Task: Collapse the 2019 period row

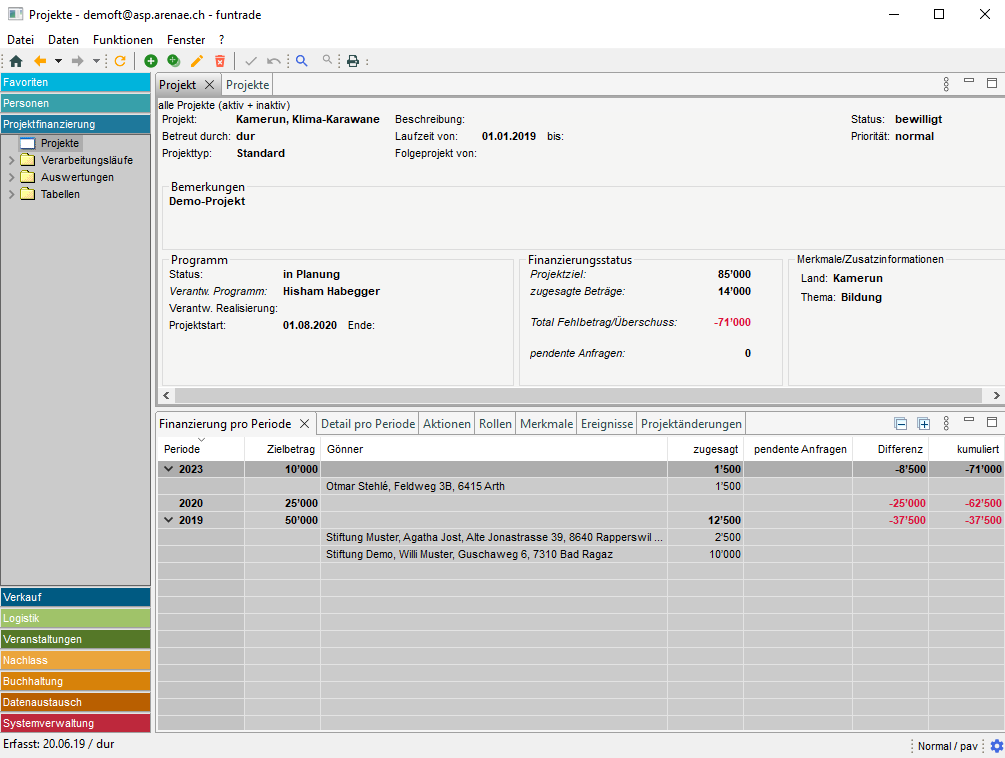Action: (168, 520)
